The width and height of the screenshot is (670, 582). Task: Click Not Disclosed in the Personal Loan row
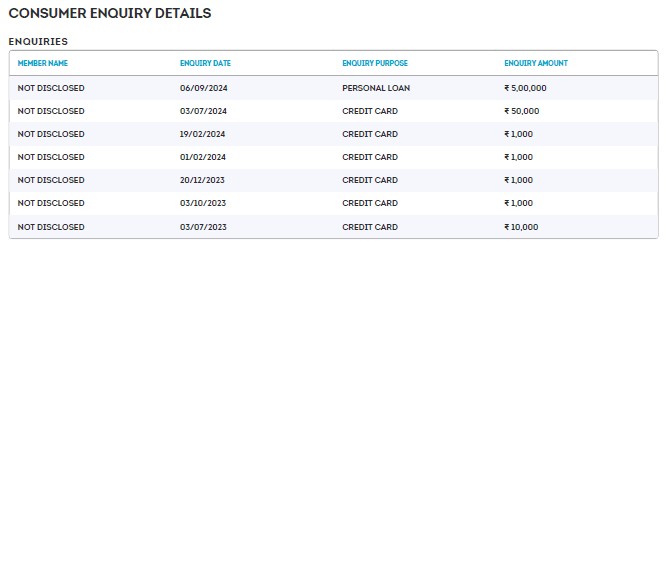coord(51,88)
